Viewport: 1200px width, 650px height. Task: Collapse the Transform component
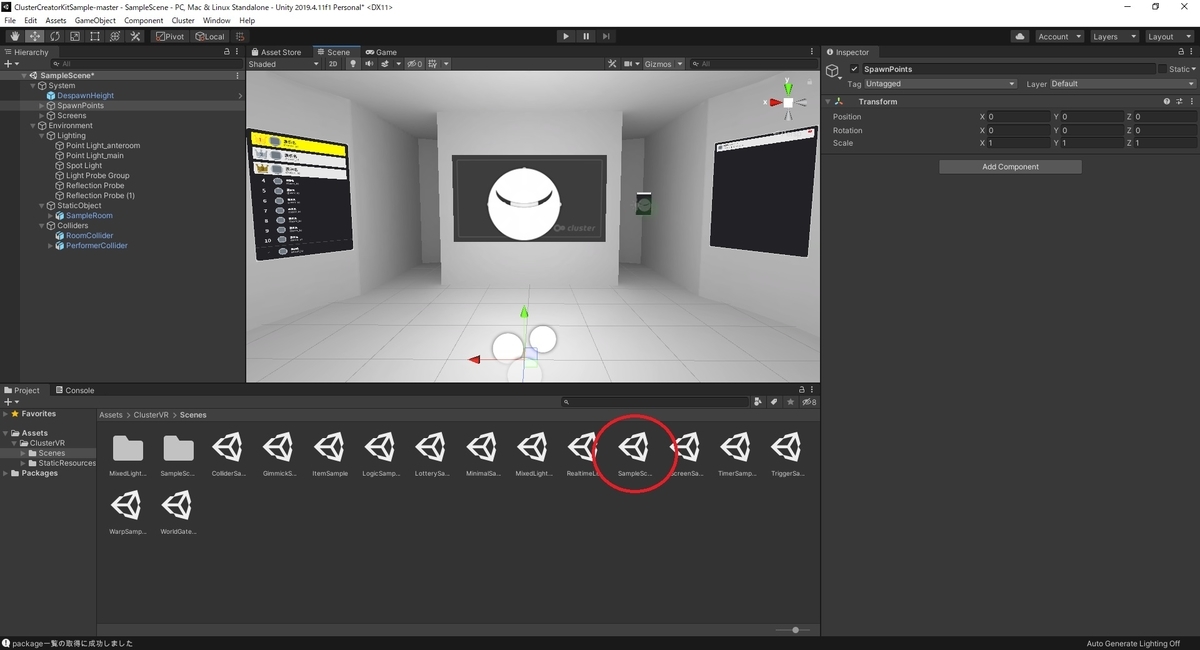tap(828, 102)
